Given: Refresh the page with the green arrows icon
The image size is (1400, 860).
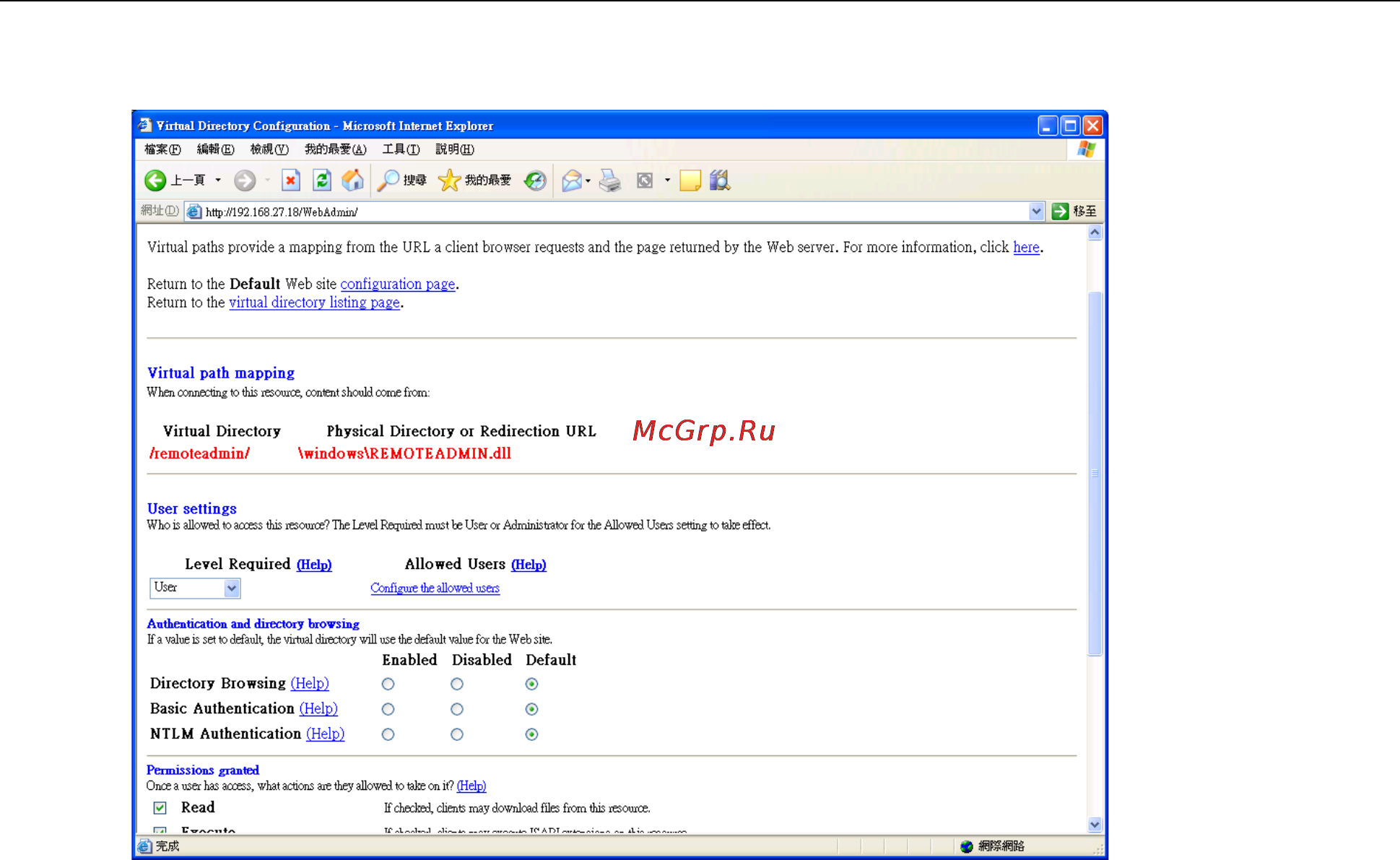Looking at the screenshot, I should point(322,180).
